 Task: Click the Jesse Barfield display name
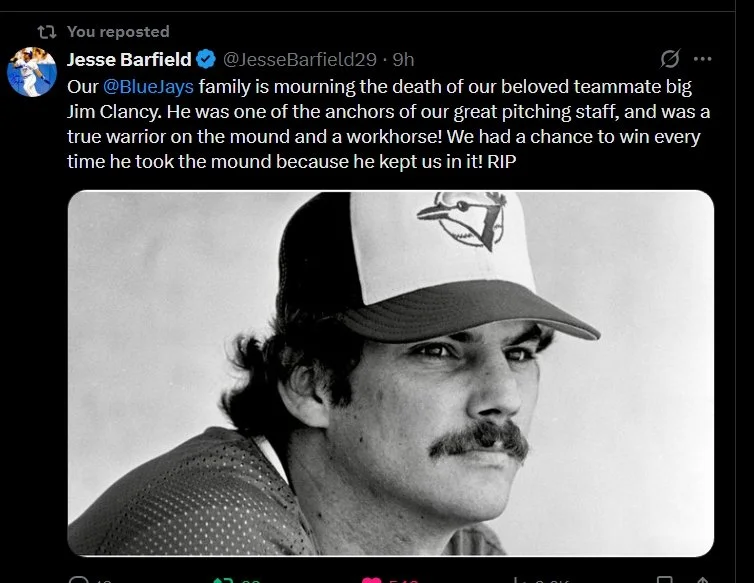coord(128,58)
